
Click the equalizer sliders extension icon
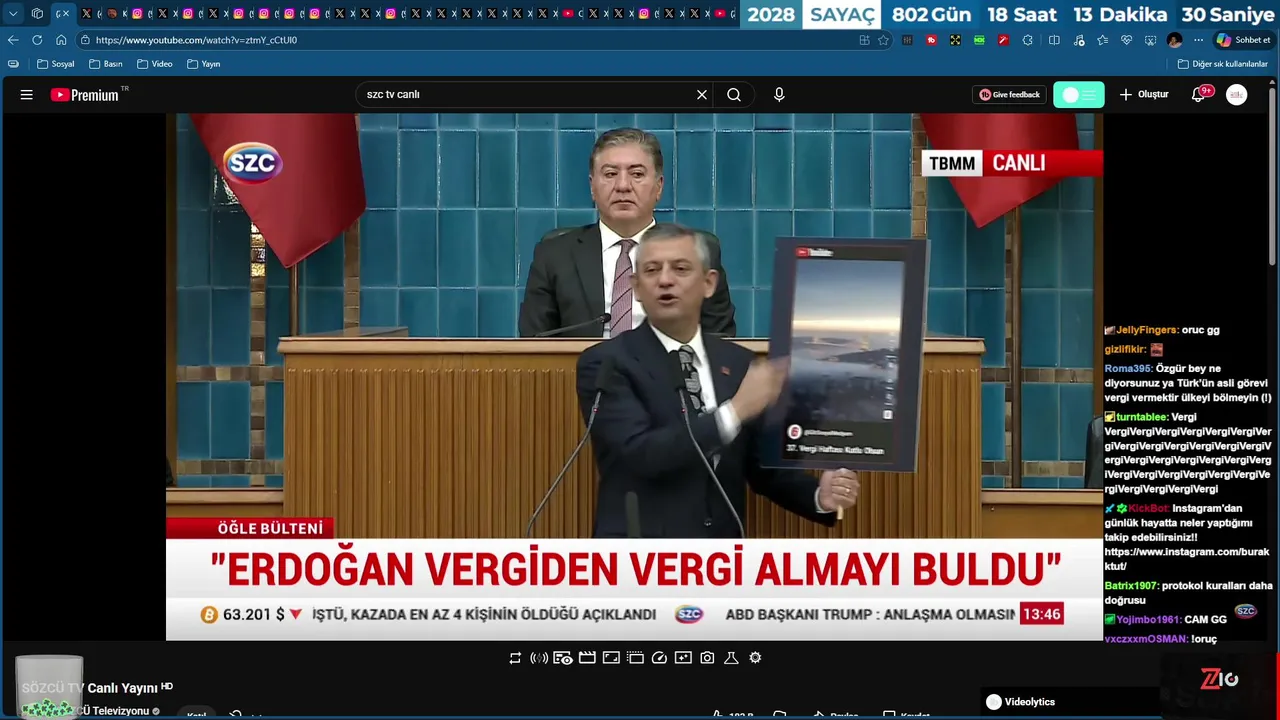[907, 40]
